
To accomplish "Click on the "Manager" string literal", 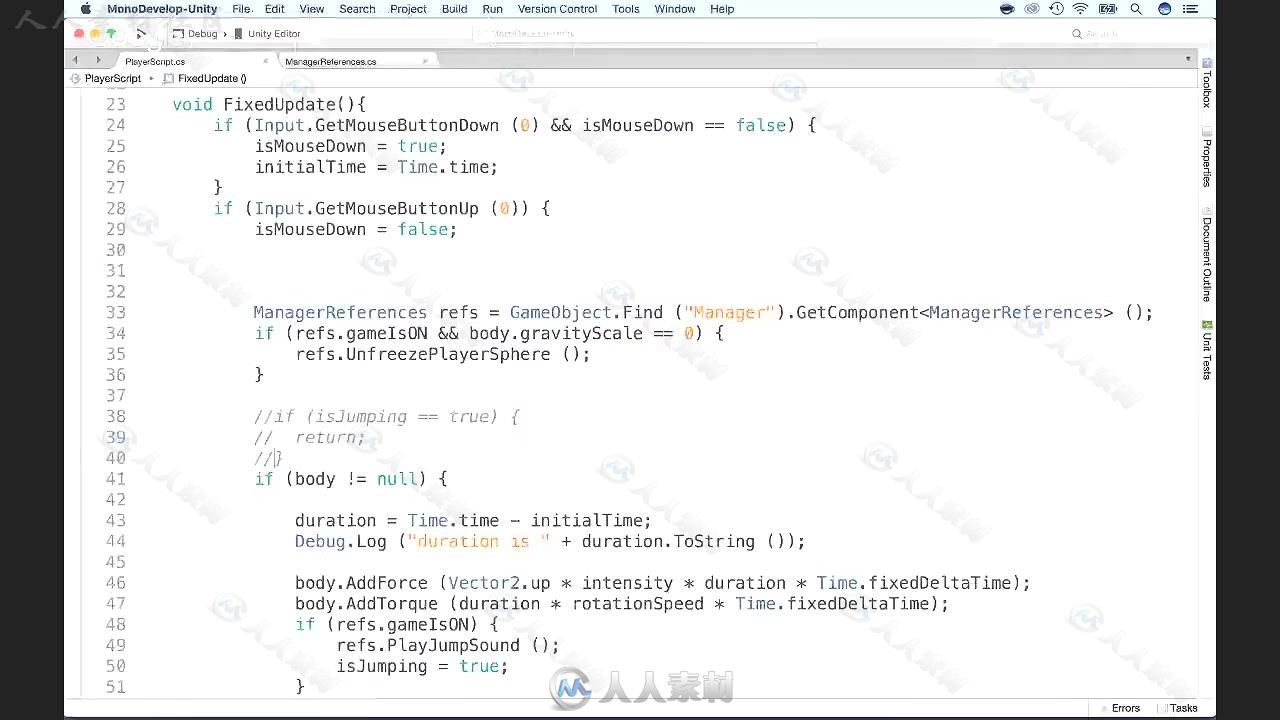I will tap(730, 312).
